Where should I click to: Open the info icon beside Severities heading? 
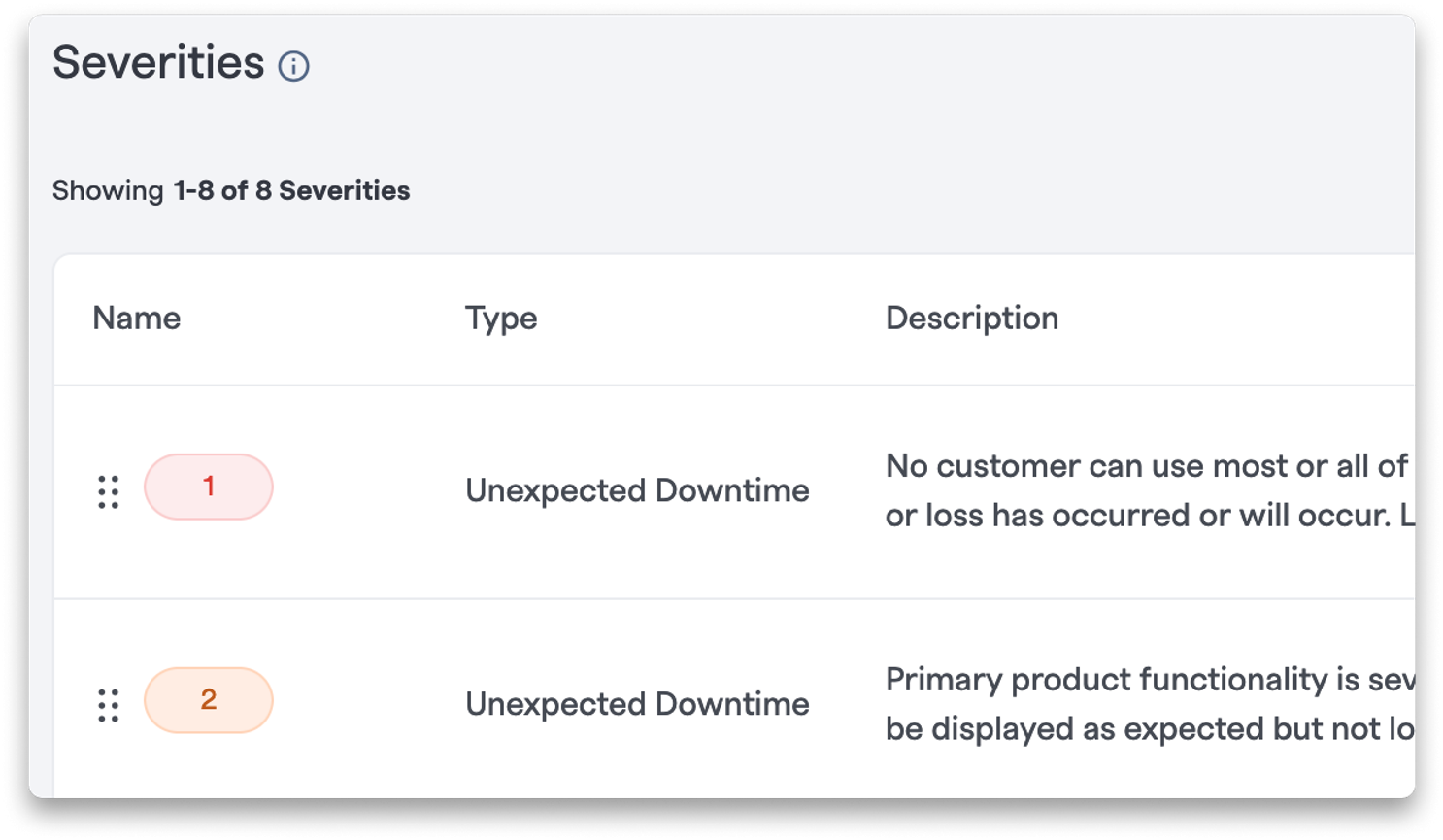[293, 66]
